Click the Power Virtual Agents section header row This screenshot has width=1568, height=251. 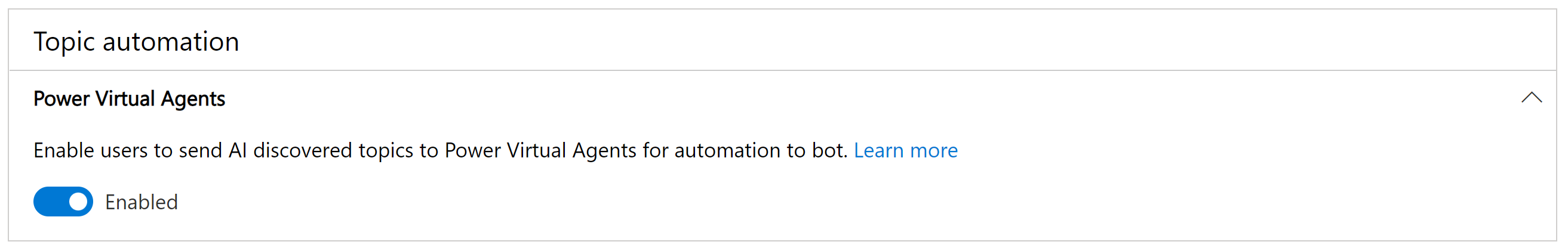point(783,98)
